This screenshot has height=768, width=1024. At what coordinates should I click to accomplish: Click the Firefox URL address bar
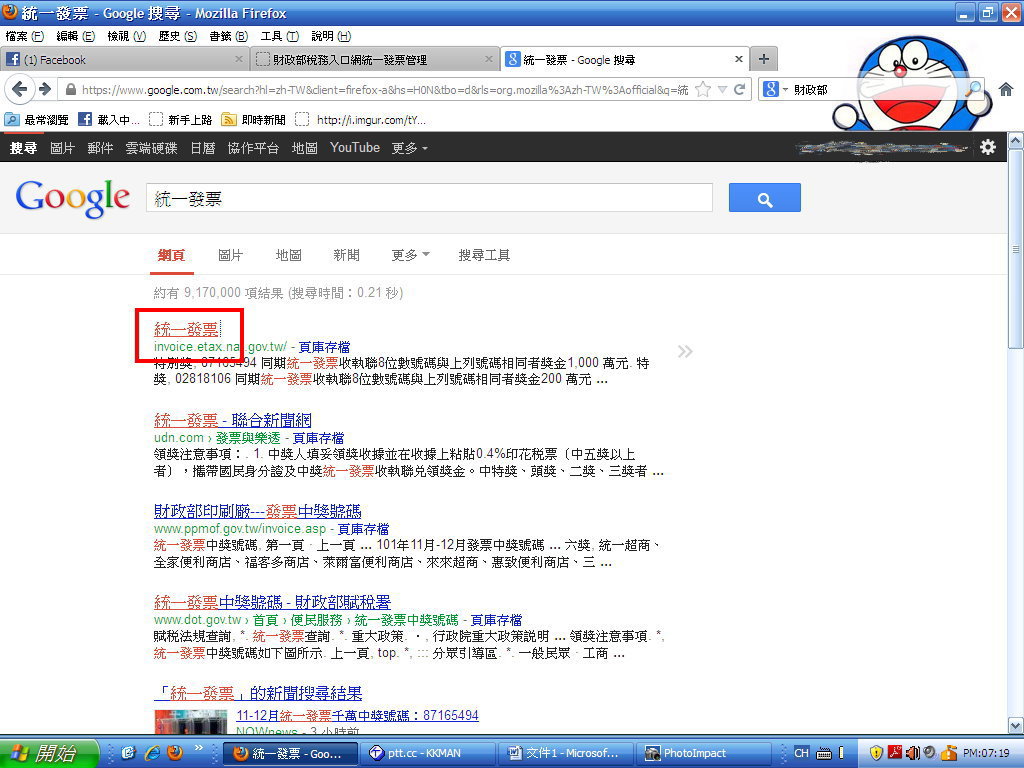(385, 89)
